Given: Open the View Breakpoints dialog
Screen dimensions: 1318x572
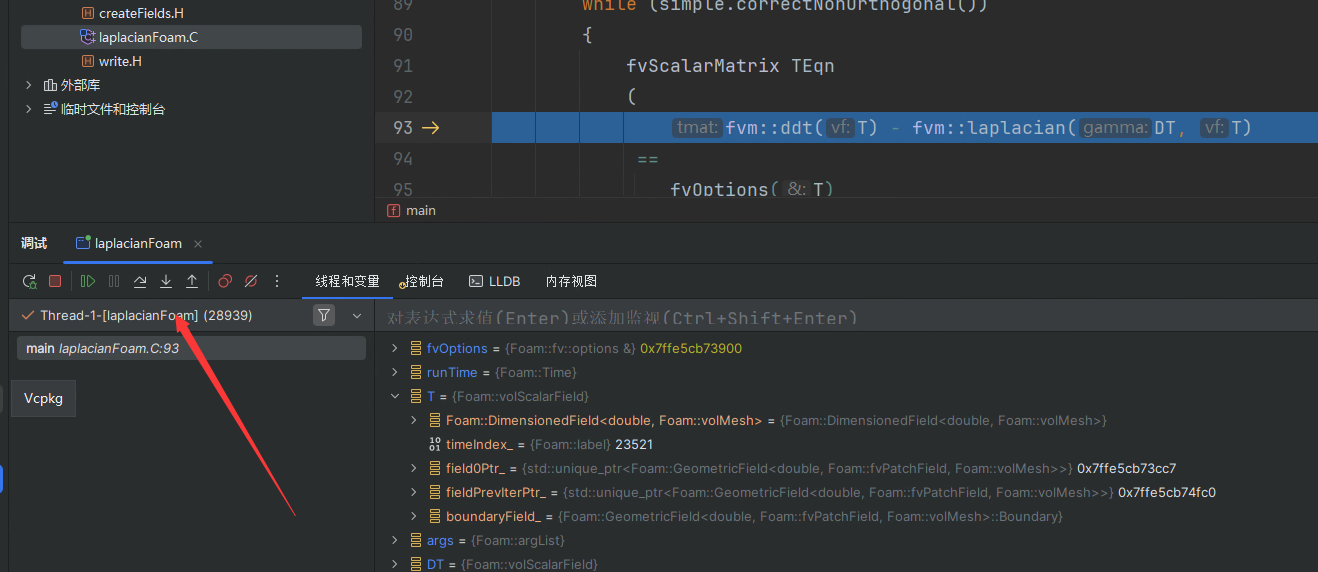Looking at the screenshot, I should click(225, 282).
